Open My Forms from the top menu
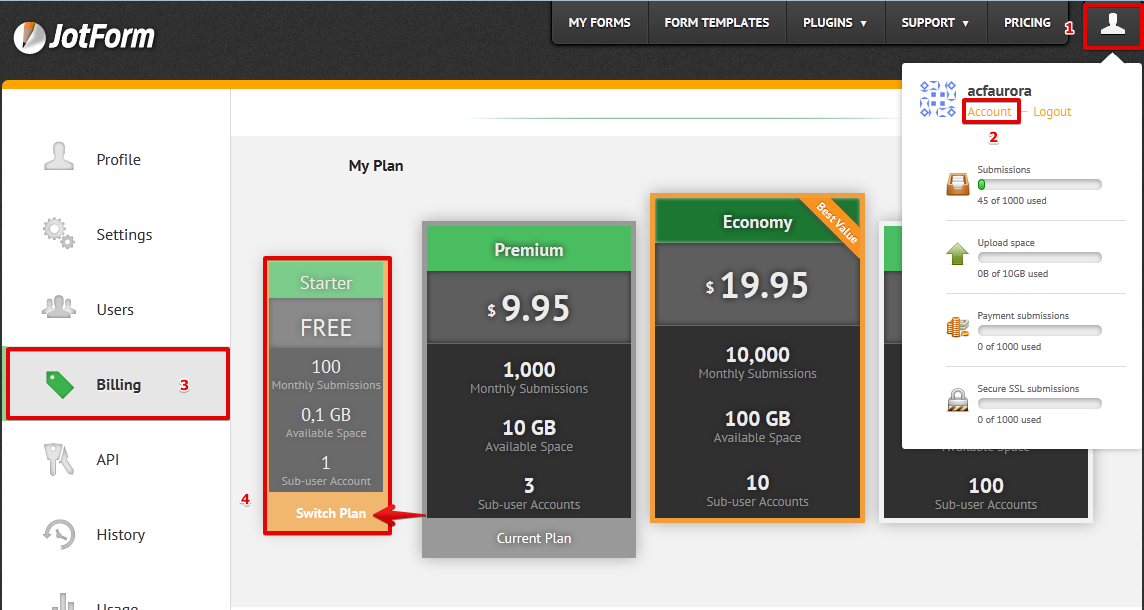Viewport: 1144px width, 610px height. (x=599, y=23)
